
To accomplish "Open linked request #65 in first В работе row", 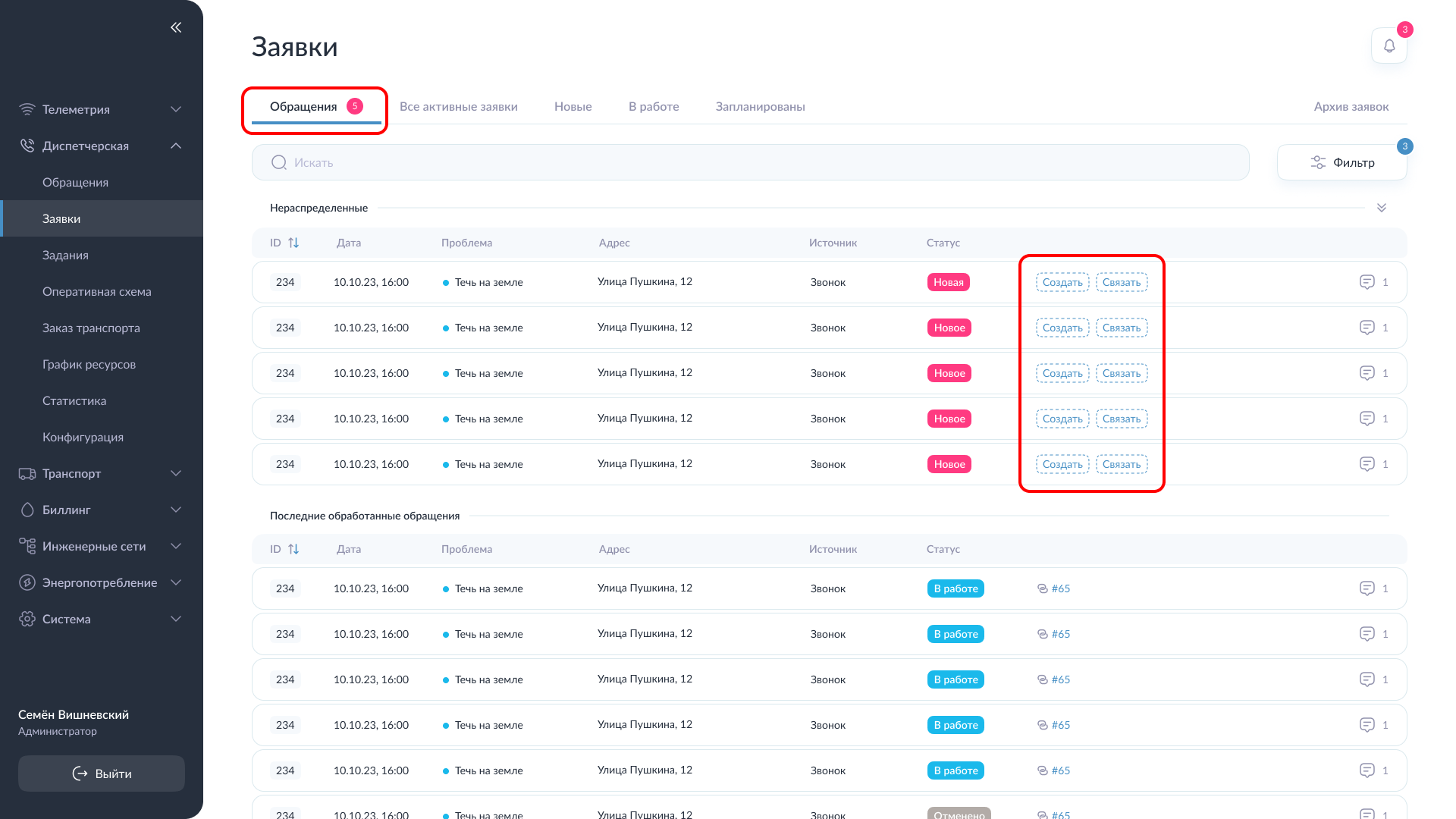I will (x=1059, y=588).
